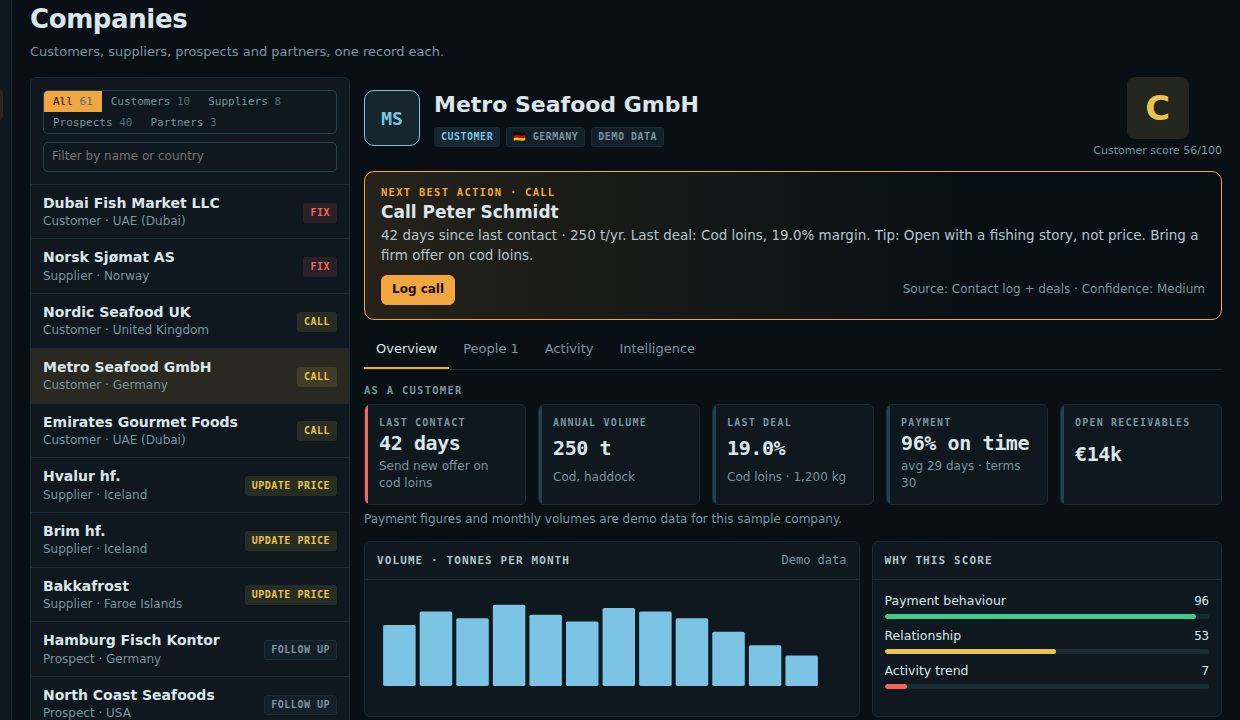Open the Last Deal 19.0% card
This screenshot has height=720, width=1240.
(793, 454)
